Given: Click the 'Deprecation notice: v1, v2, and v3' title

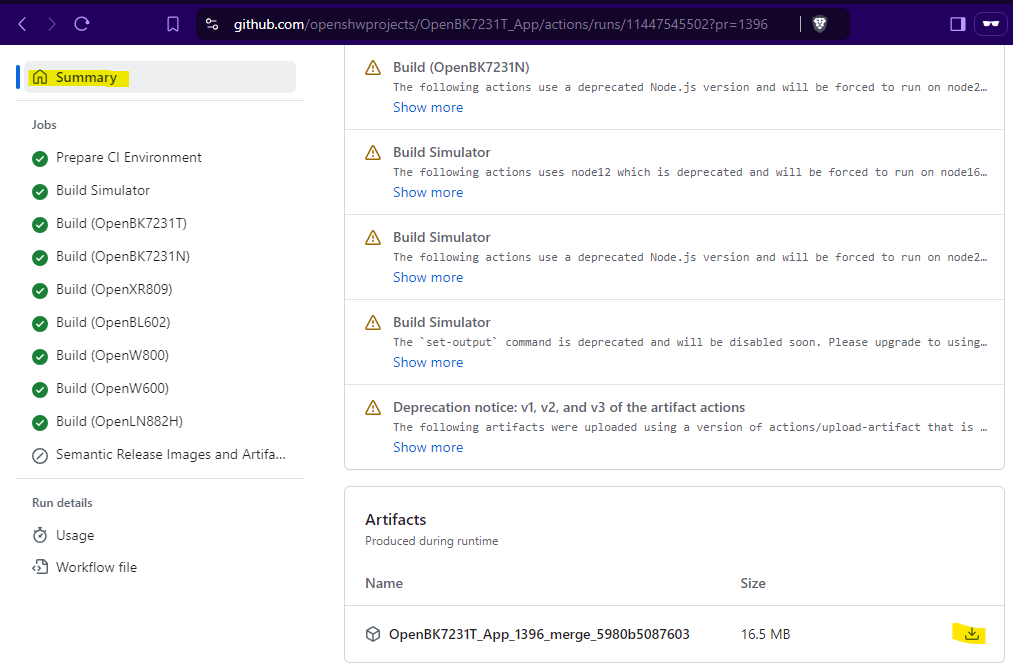Looking at the screenshot, I should (569, 408).
